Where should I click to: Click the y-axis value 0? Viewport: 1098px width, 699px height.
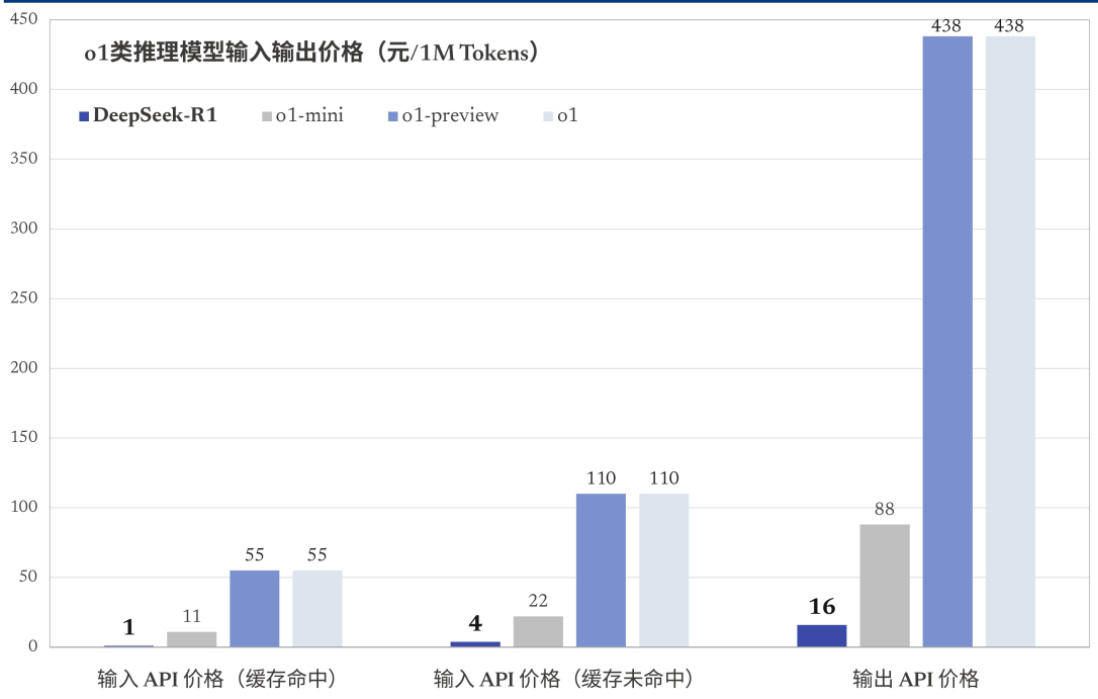33,646
